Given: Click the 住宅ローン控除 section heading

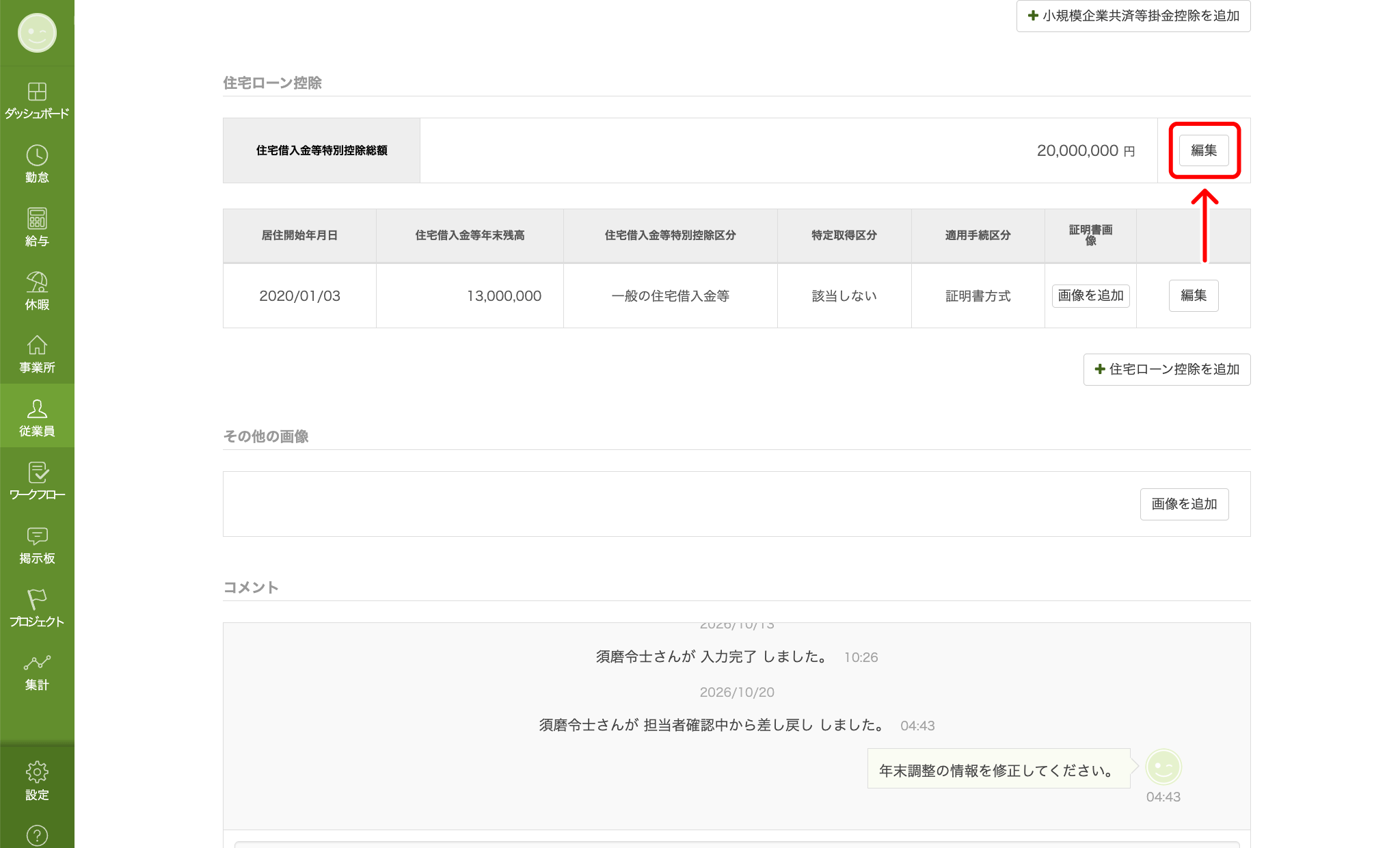Looking at the screenshot, I should pyautogui.click(x=272, y=83).
